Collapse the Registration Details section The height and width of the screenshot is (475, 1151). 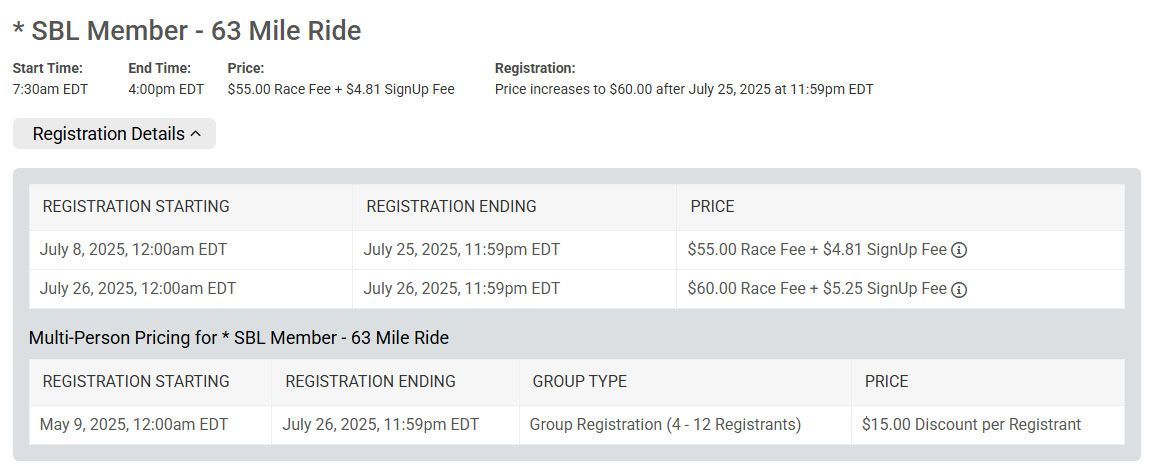(x=115, y=134)
